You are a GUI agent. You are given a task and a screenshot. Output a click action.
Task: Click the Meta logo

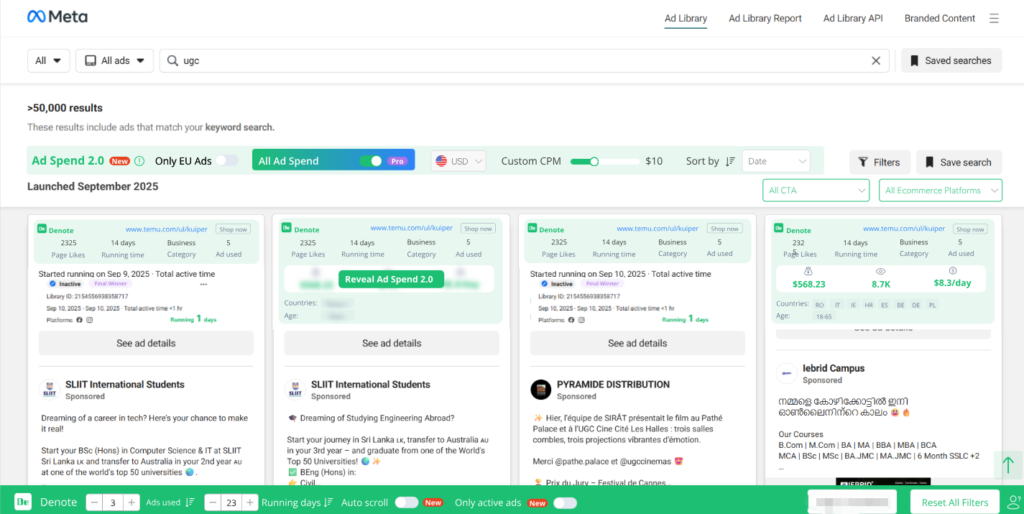coord(57,17)
